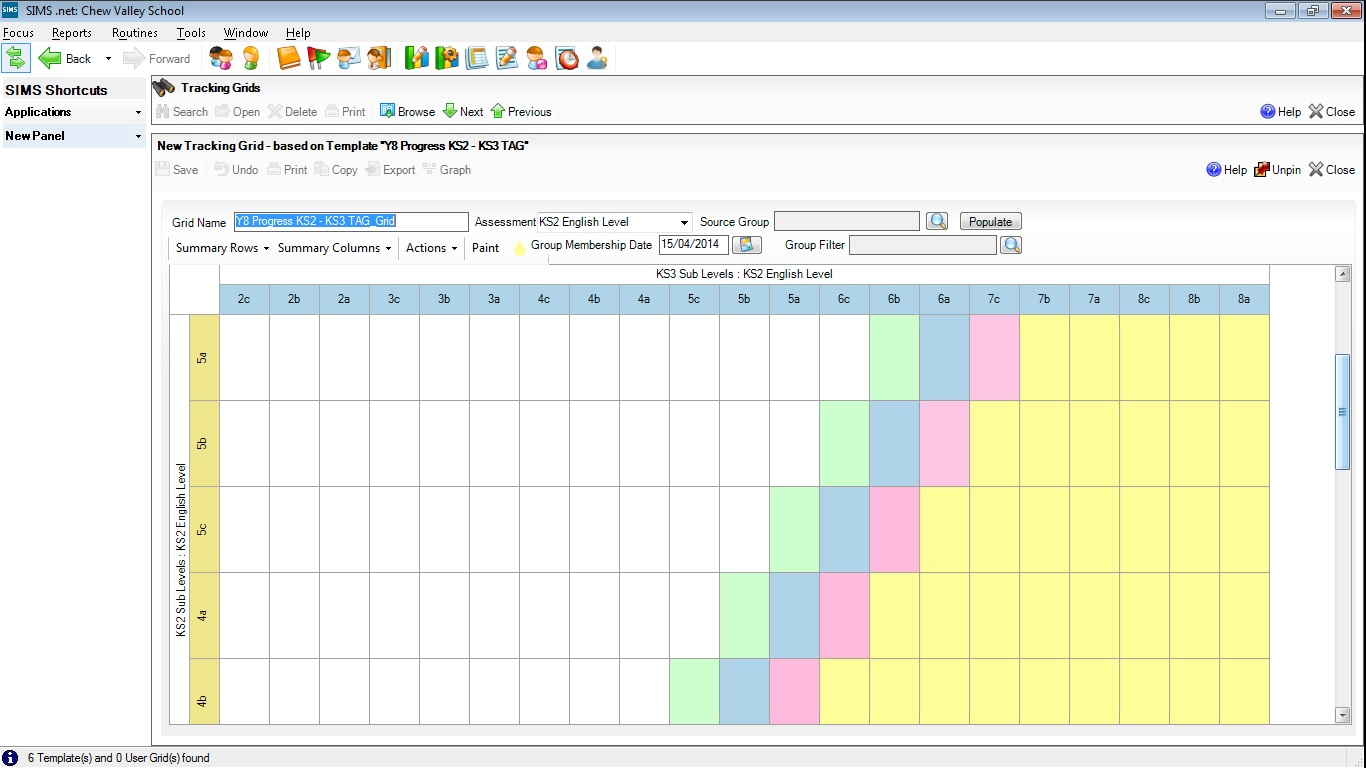This screenshot has height=768, width=1366.
Task: Click the orange book icon in main toolbar
Action: tap(289, 58)
